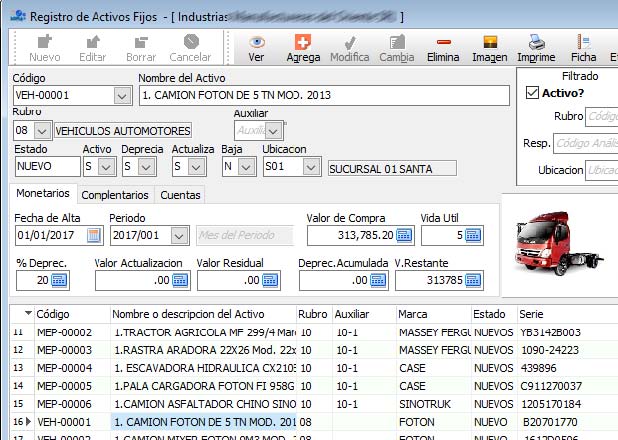Switch to the Cuentas tab

[x=180, y=195]
